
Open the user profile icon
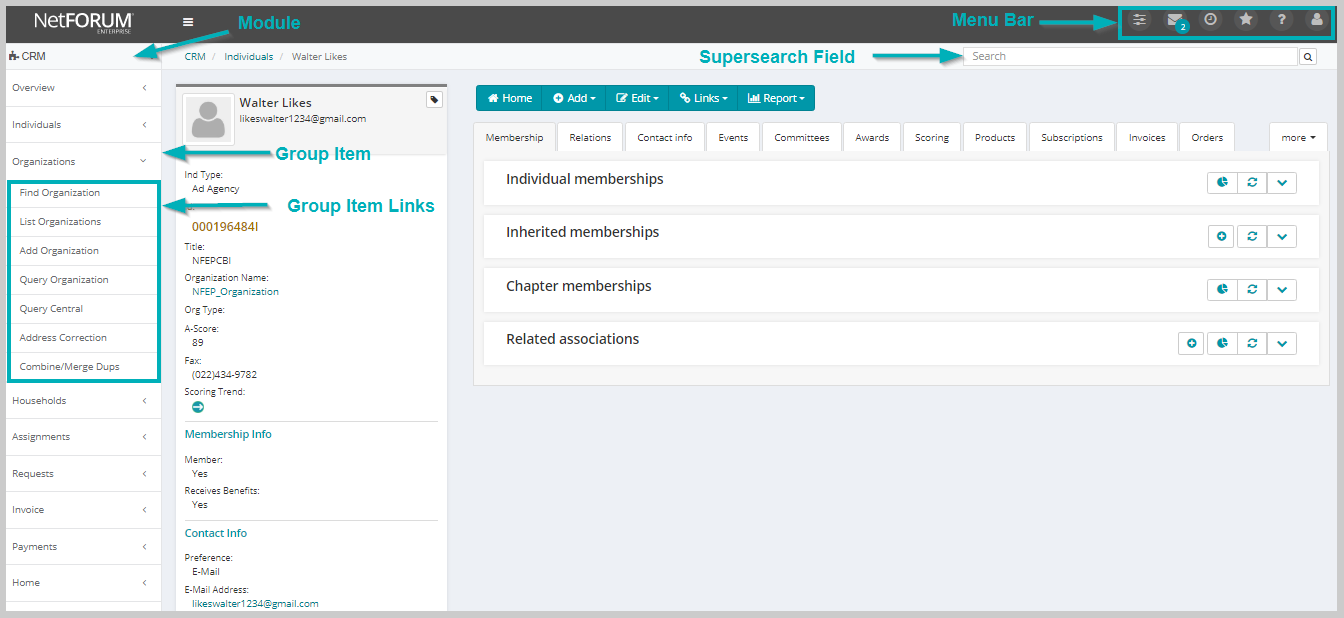pos(1316,19)
